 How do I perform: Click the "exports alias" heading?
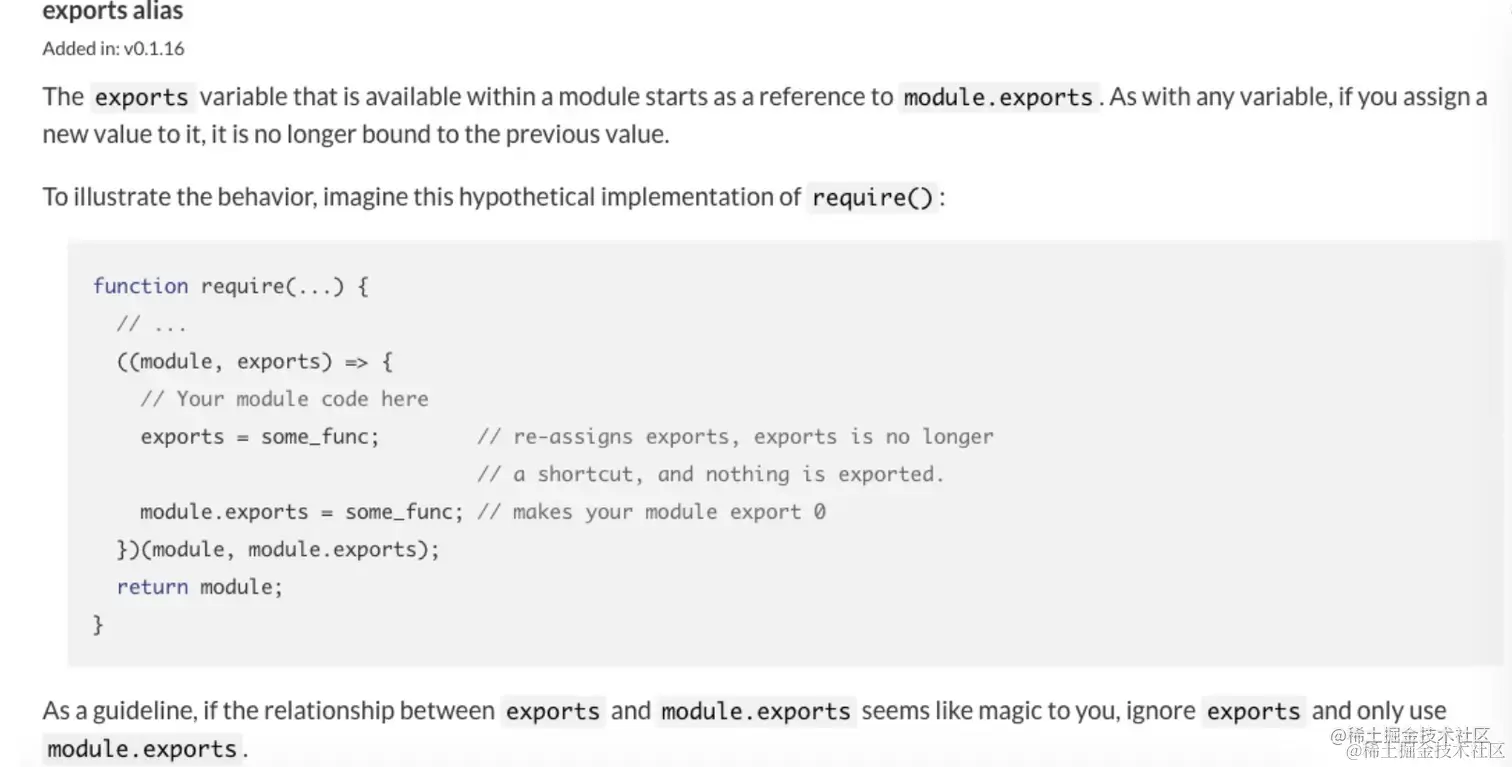coord(113,13)
